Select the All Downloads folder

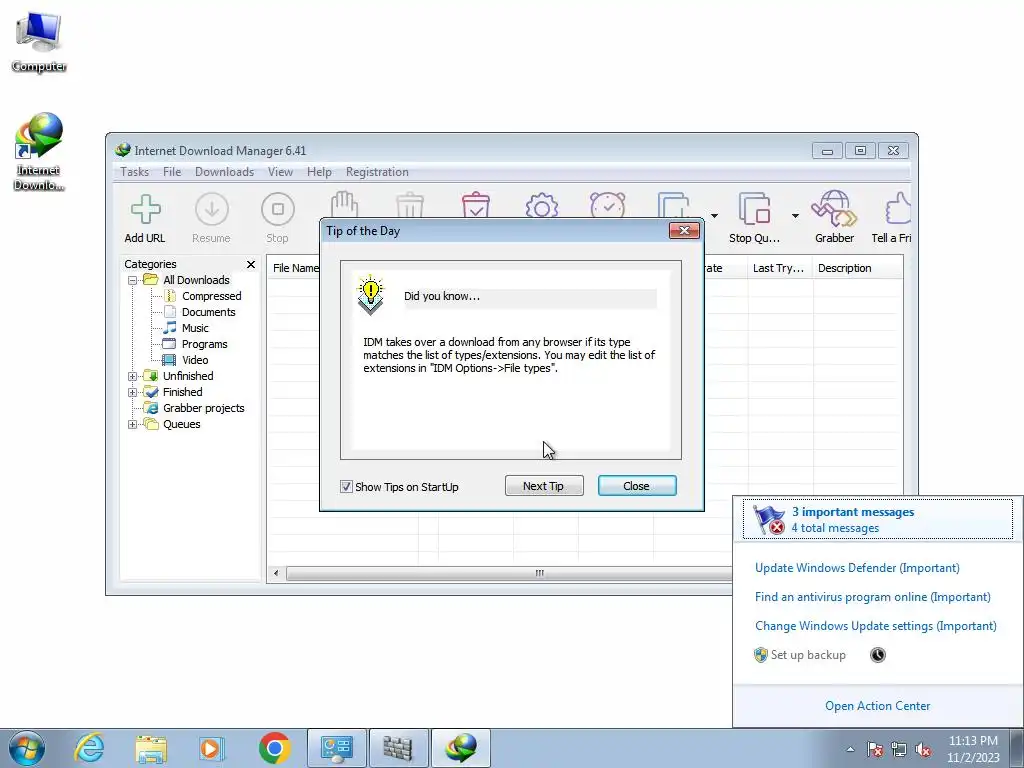196,280
